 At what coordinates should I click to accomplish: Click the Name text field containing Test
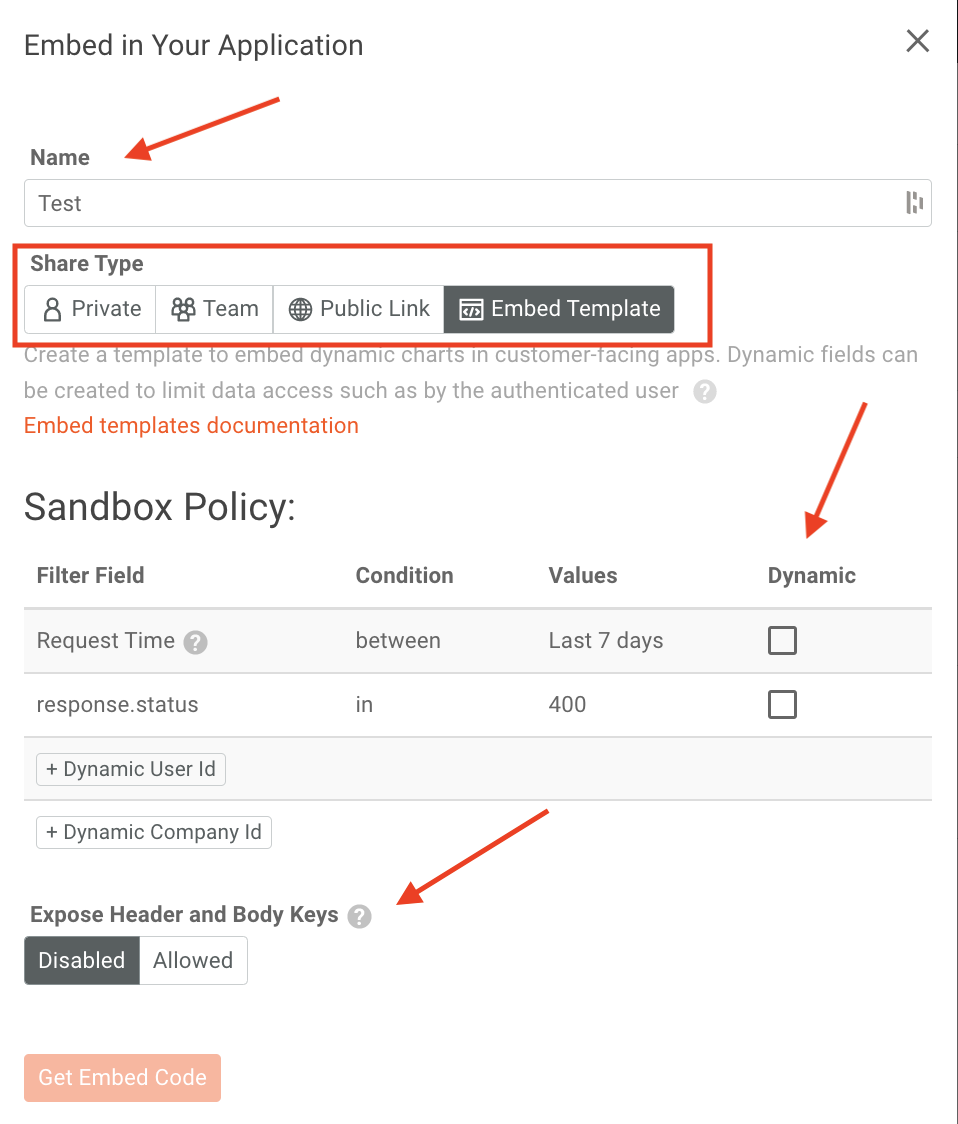pos(460,203)
